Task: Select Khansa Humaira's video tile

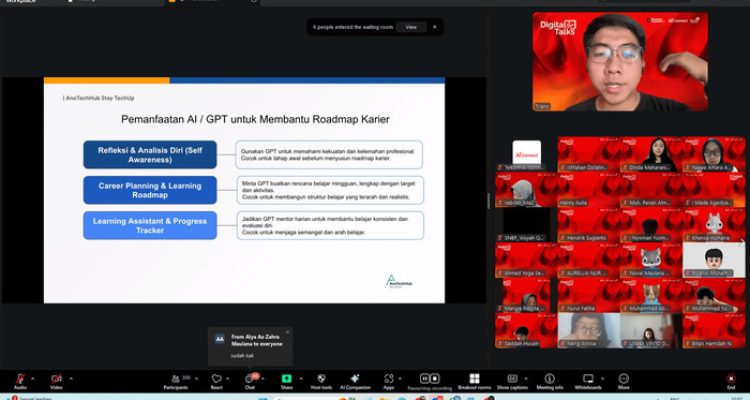Action: 714,225
